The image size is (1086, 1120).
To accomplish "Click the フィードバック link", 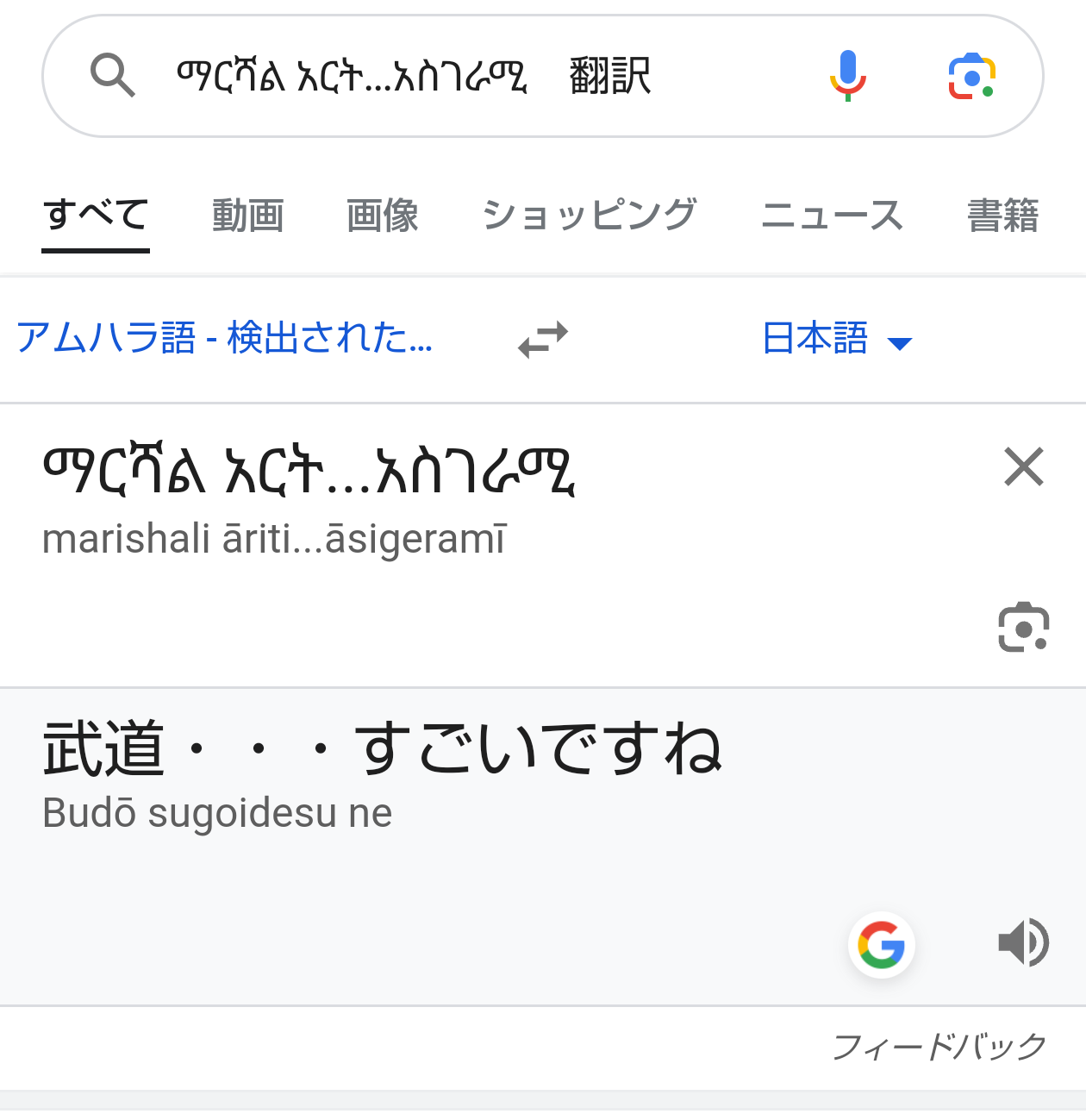I will click(939, 1047).
